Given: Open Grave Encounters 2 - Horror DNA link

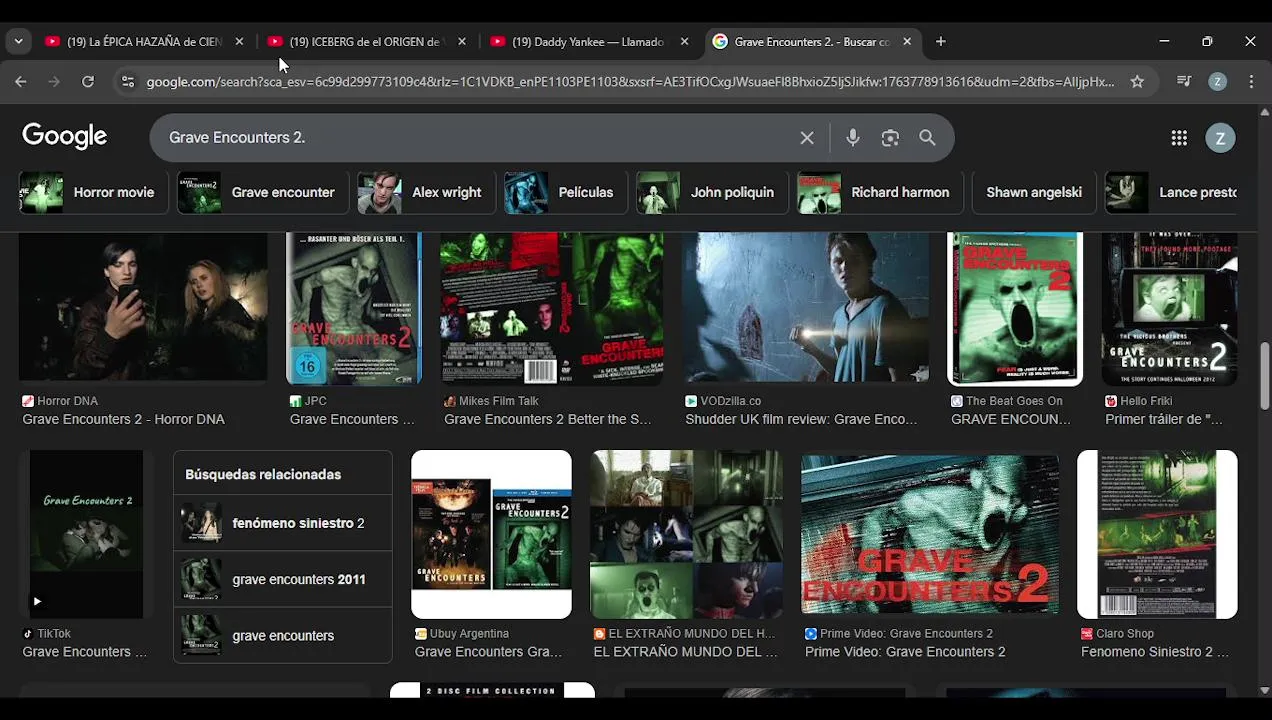Looking at the screenshot, I should click(x=123, y=420).
